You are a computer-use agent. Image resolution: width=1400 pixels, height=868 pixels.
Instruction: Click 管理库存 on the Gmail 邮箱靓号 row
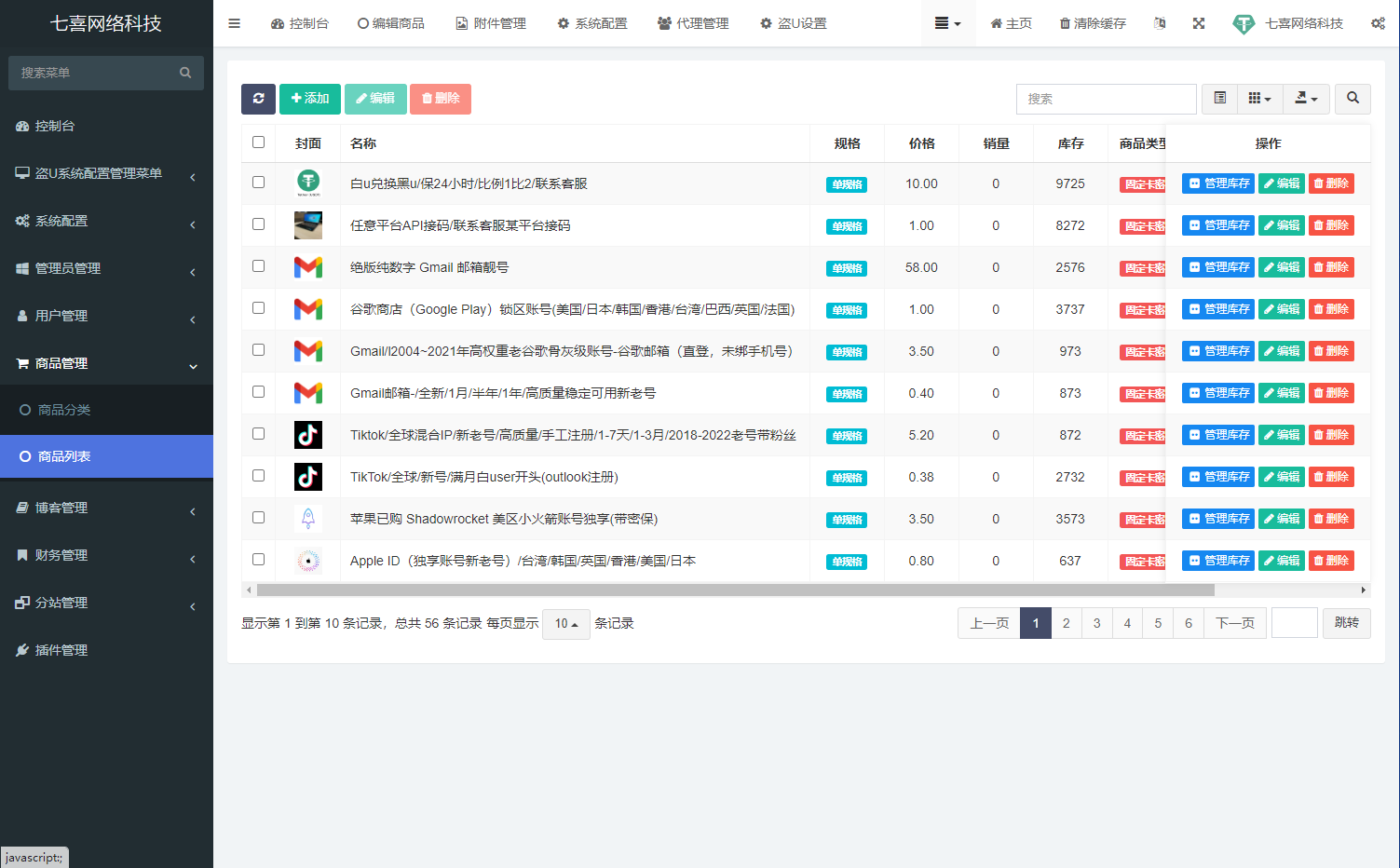tap(1217, 266)
